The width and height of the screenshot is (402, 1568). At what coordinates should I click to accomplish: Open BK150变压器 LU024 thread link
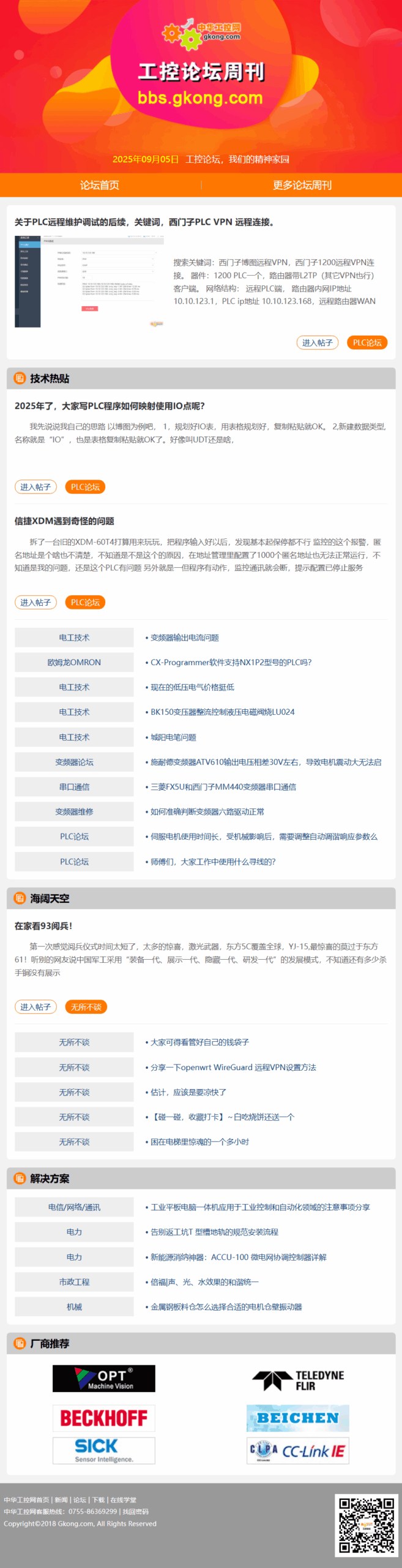tap(222, 712)
